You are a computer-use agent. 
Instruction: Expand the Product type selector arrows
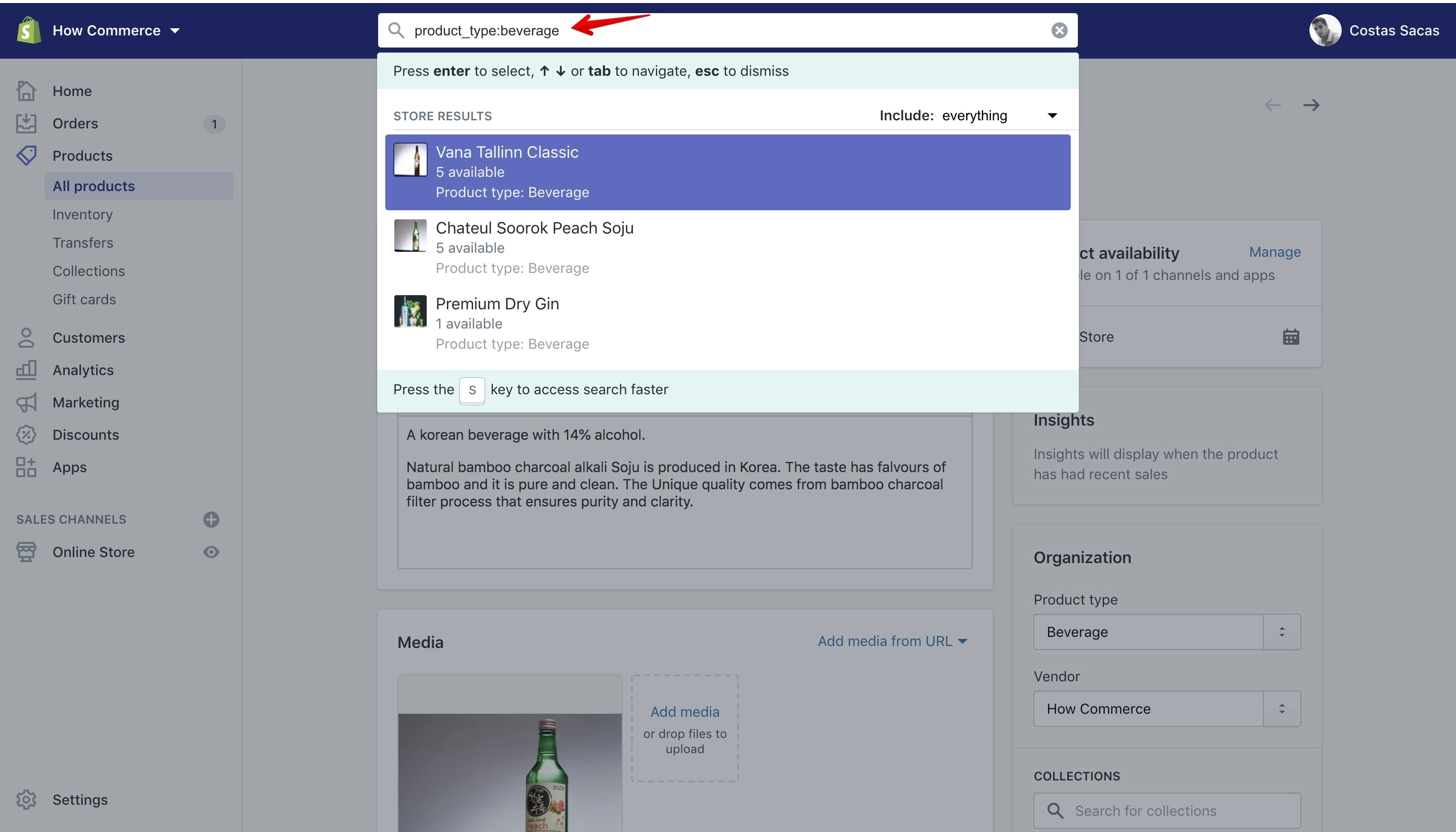coord(1282,632)
